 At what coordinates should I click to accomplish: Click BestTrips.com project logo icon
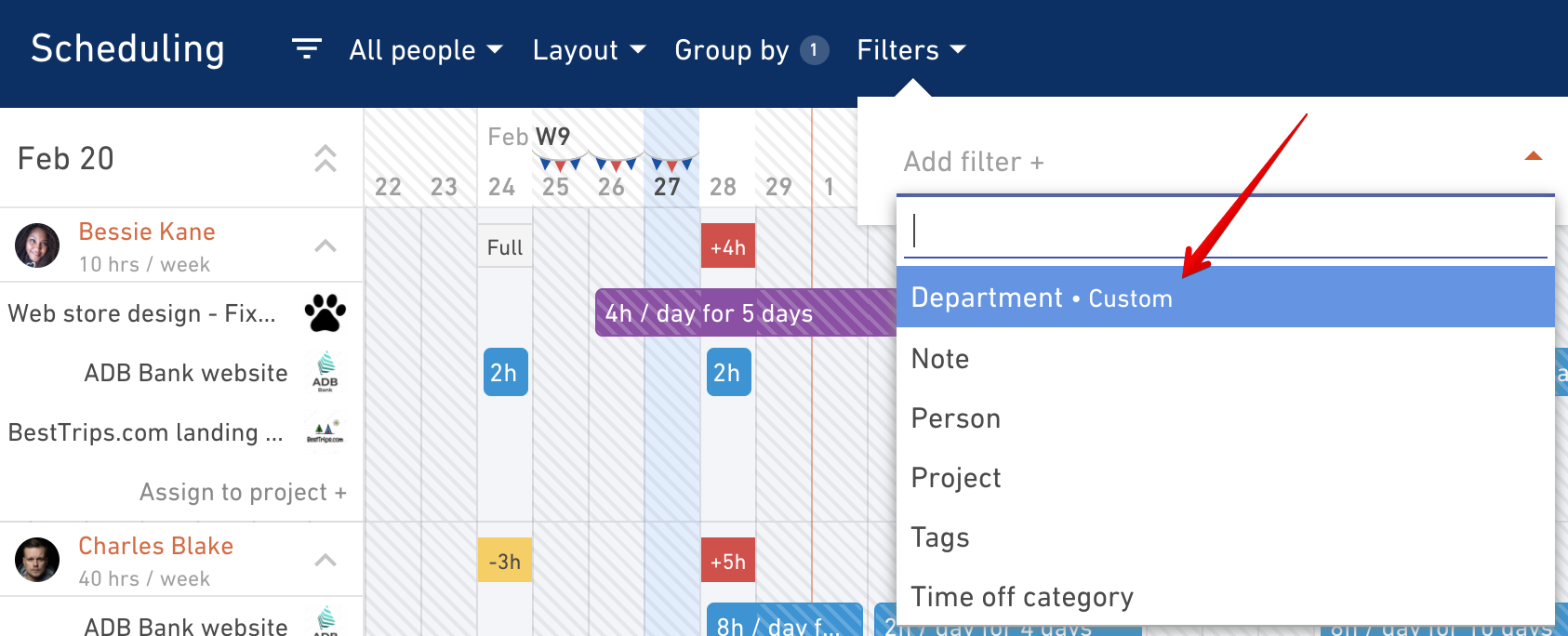pyautogui.click(x=326, y=431)
